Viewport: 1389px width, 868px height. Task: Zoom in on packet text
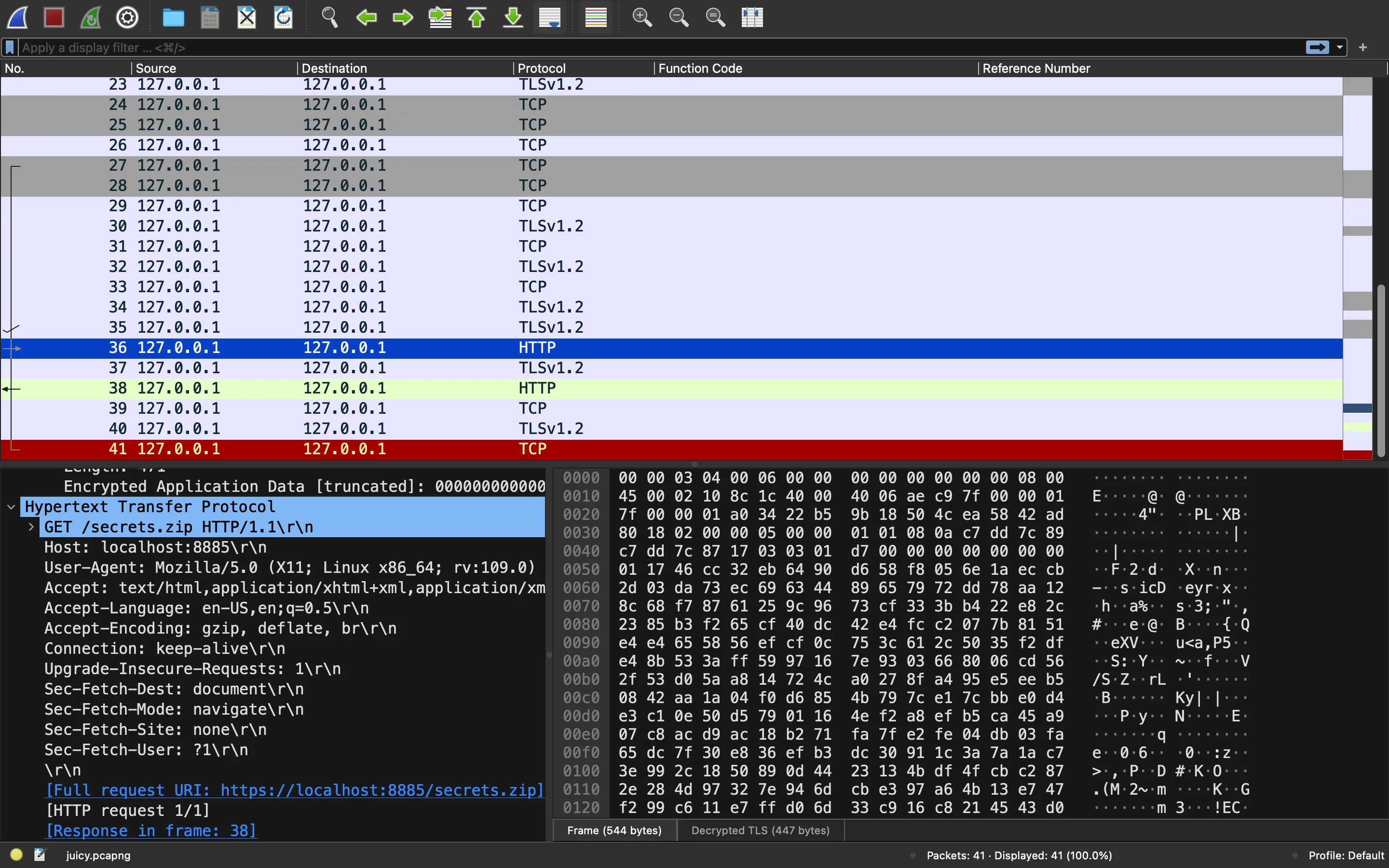tap(642, 17)
